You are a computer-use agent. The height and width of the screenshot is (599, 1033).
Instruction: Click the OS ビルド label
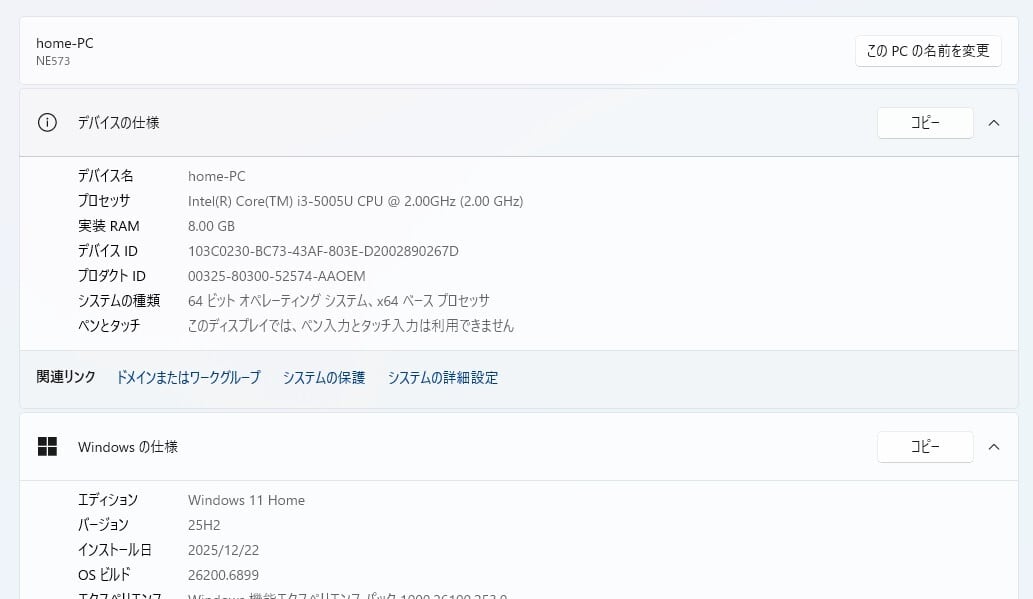(104, 575)
